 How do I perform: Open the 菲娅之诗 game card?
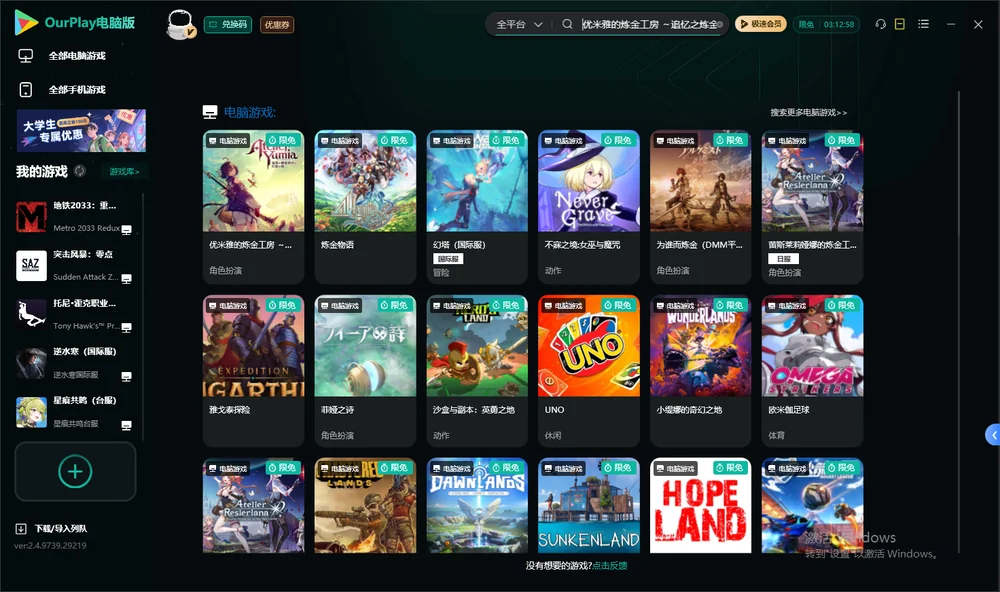[365, 371]
